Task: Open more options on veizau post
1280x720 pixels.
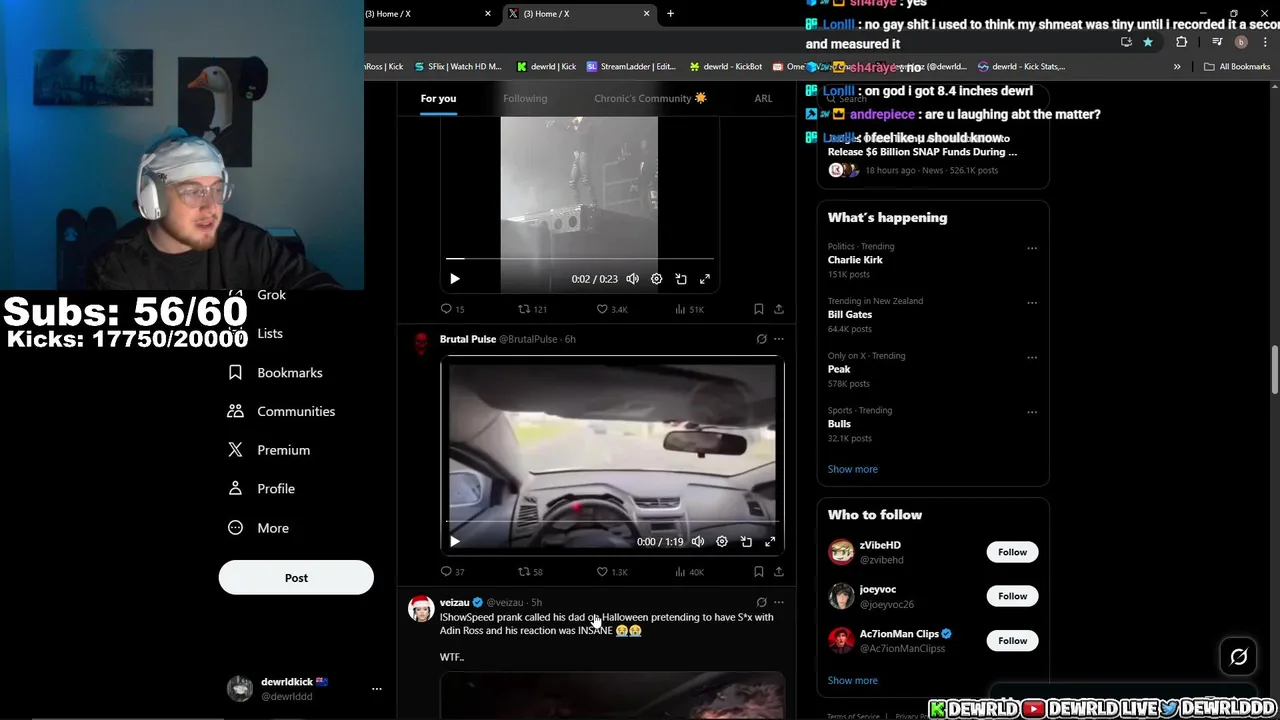Action: pos(779,602)
